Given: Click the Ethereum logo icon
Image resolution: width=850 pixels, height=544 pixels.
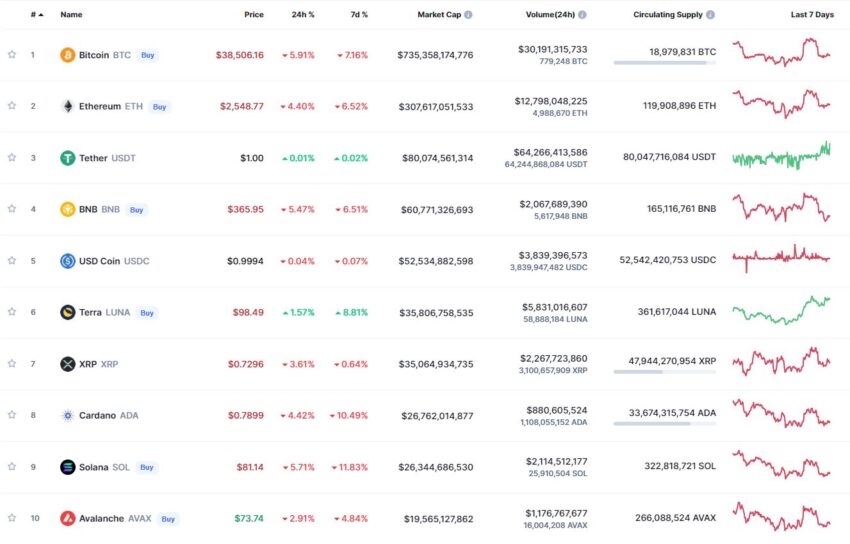Looking at the screenshot, I should click(x=68, y=106).
